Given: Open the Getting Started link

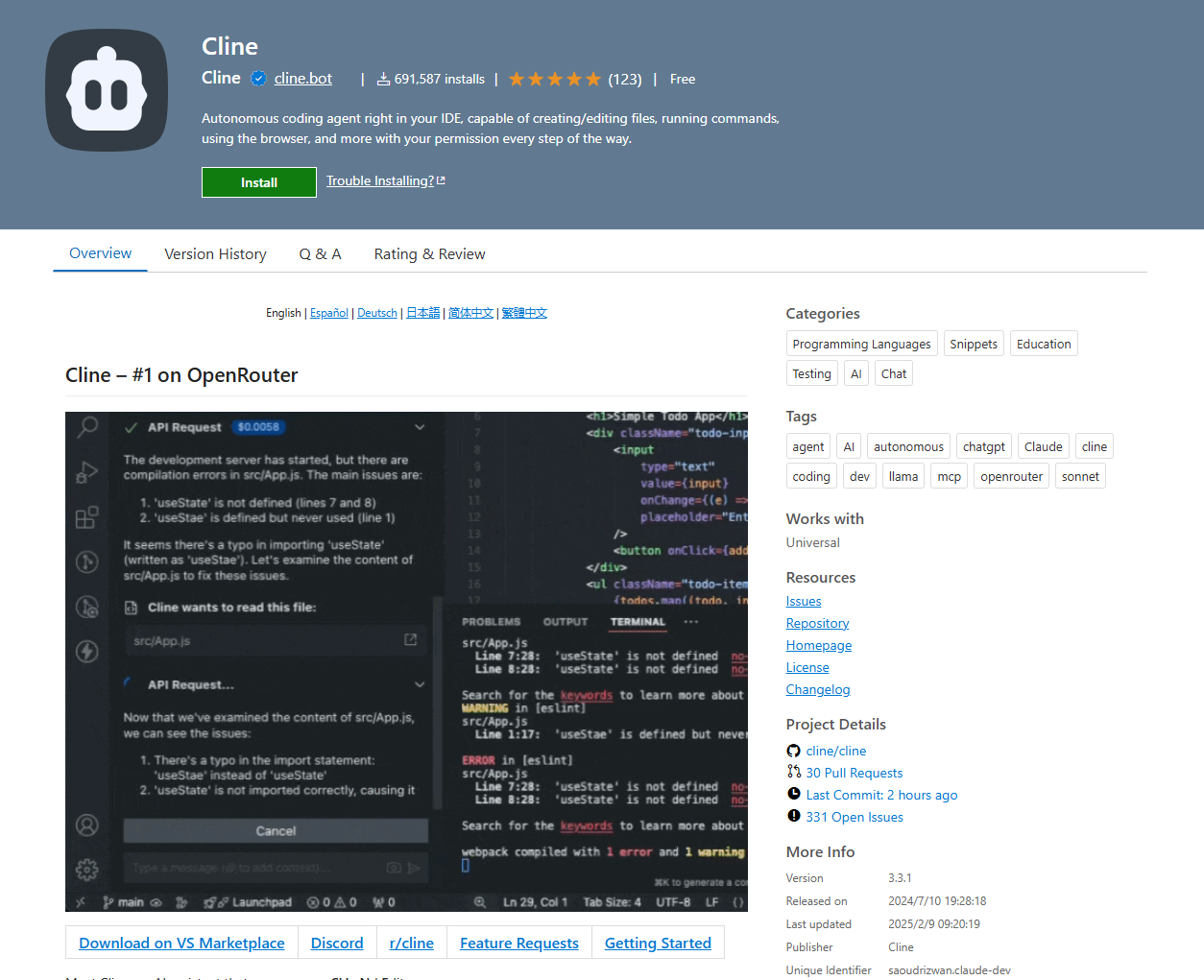Looking at the screenshot, I should click(658, 943).
